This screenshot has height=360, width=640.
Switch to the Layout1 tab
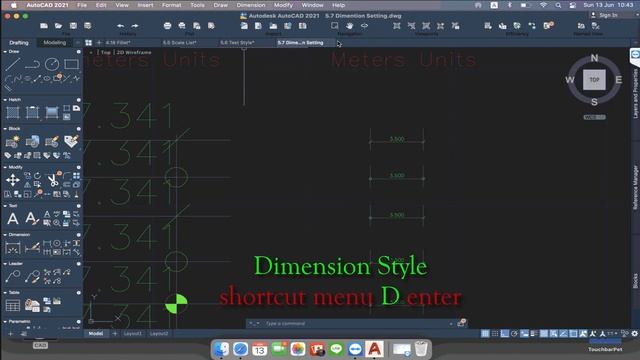[133, 333]
